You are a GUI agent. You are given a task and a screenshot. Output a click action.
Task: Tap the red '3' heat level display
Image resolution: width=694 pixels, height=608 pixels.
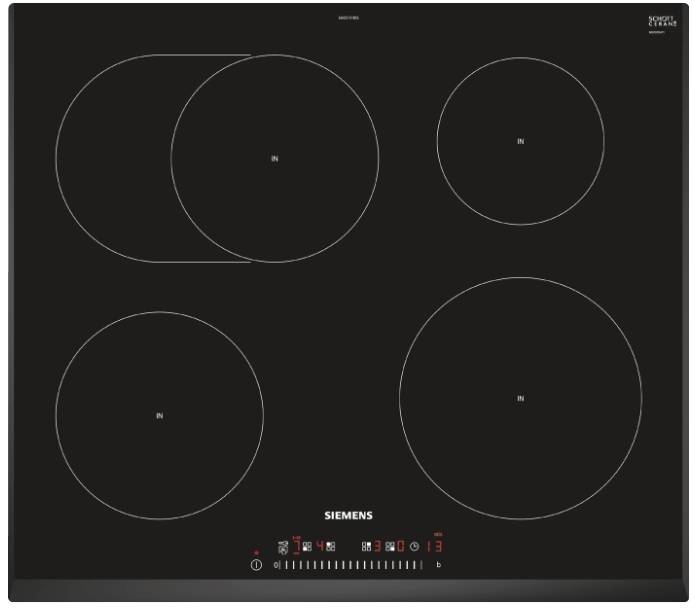pos(378,546)
